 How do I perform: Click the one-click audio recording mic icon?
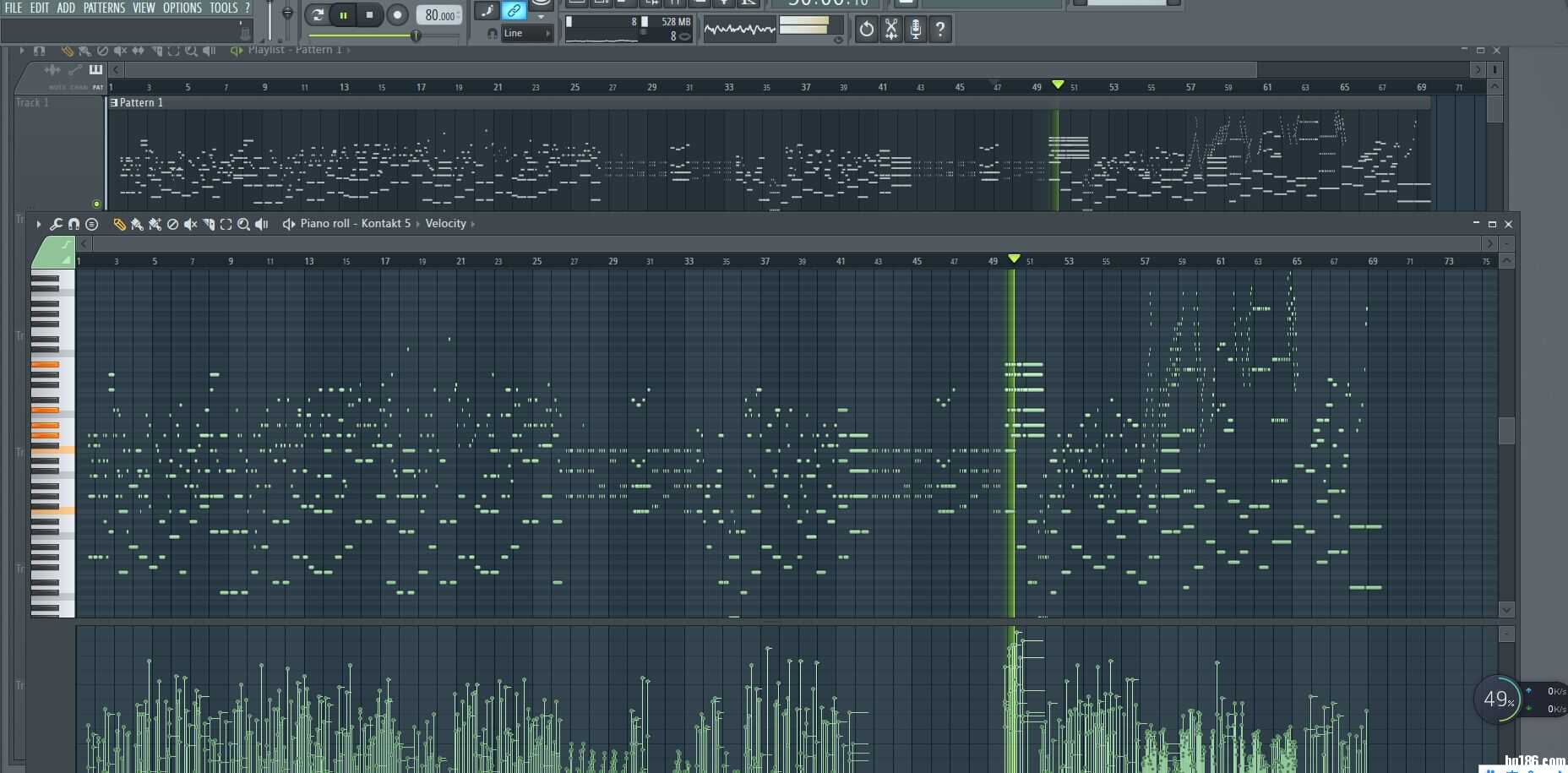click(915, 30)
